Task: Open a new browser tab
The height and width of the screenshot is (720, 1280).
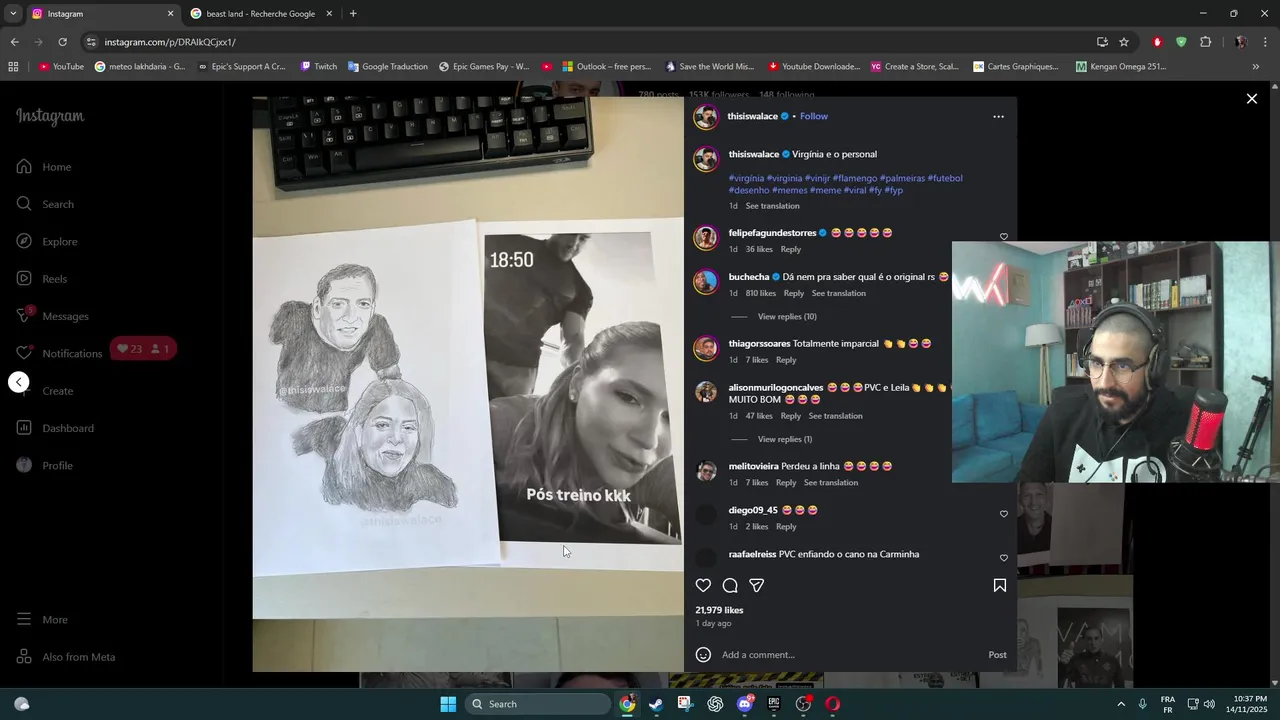Action: [353, 14]
